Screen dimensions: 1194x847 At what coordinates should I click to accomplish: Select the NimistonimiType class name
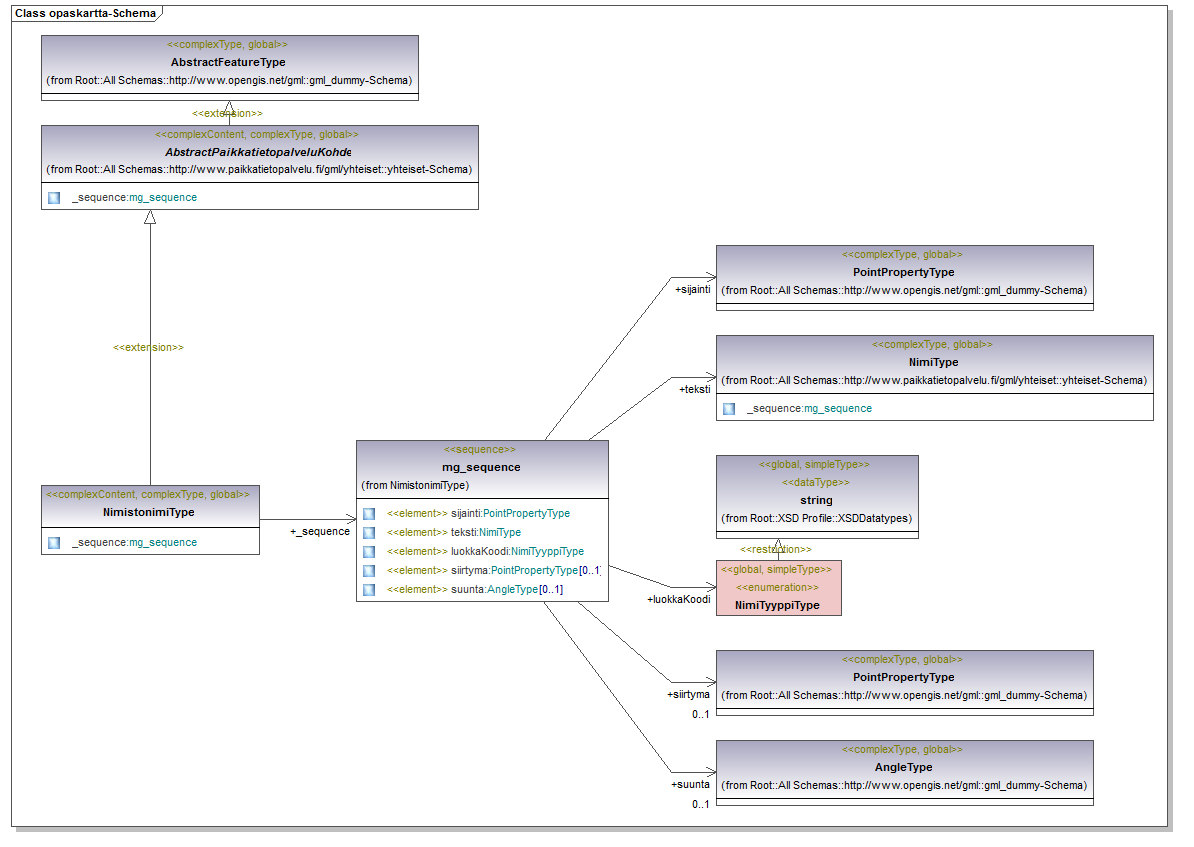tap(149, 512)
